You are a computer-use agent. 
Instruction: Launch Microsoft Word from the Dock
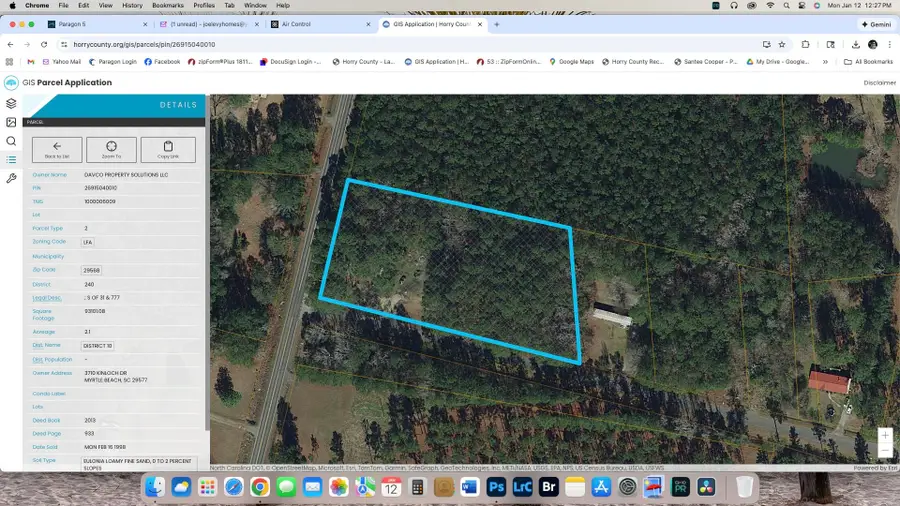pyautogui.click(x=470, y=487)
